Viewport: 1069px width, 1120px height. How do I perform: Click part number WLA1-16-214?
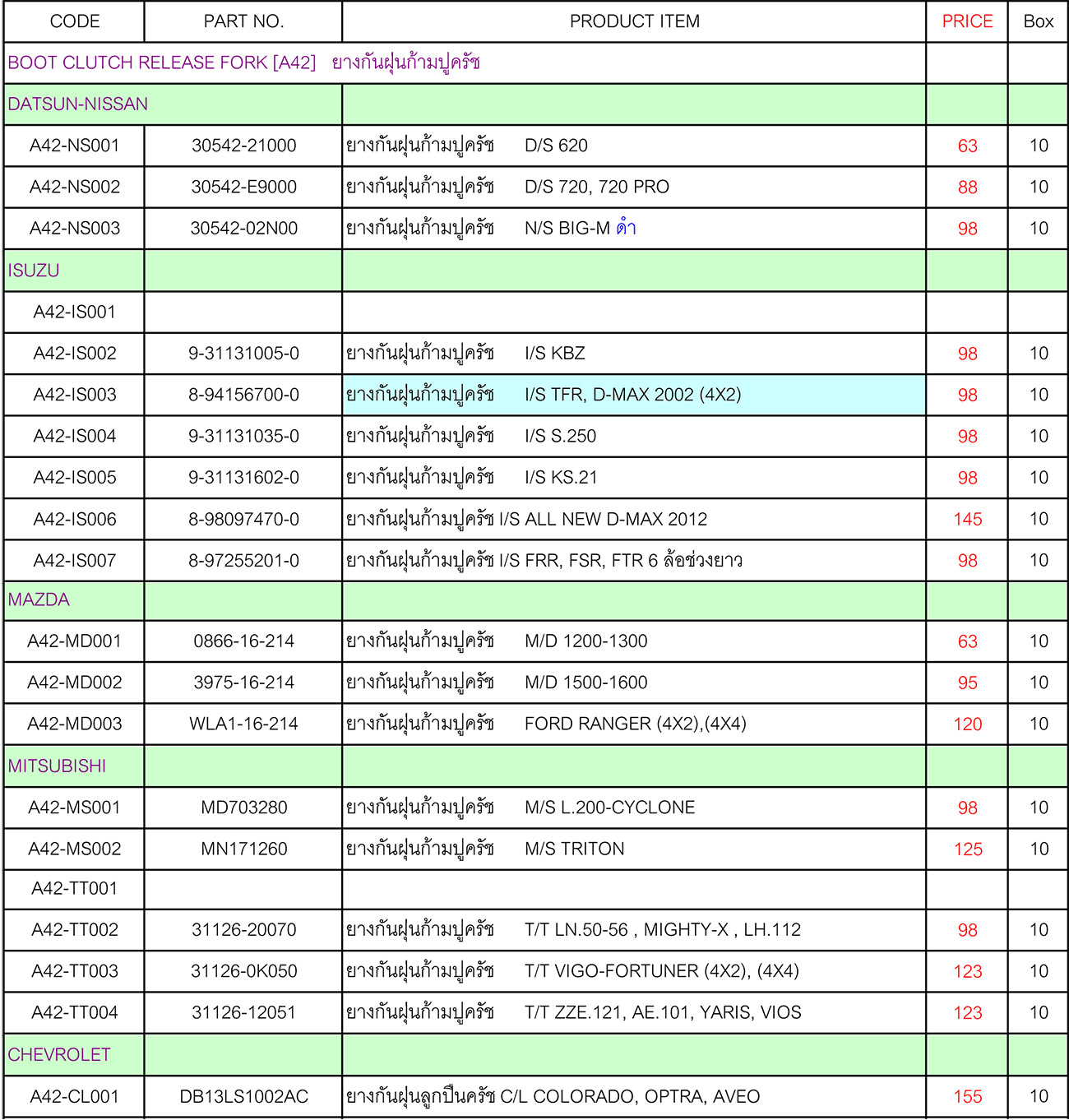[244, 724]
